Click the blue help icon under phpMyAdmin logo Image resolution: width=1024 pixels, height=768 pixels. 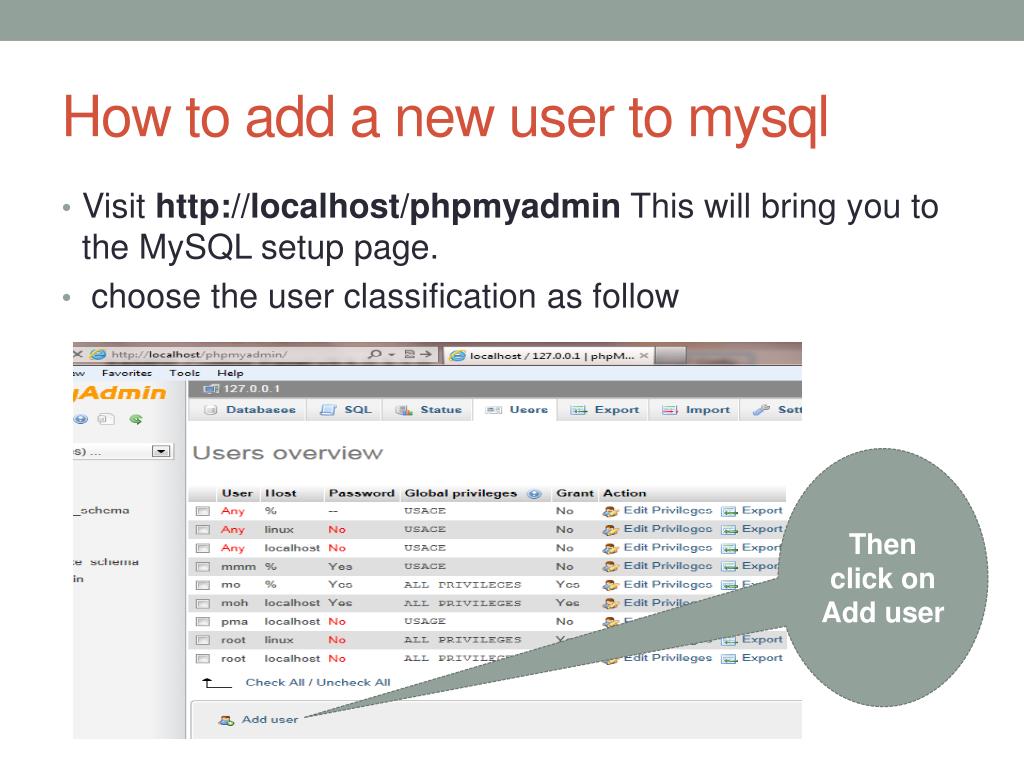pos(81,419)
